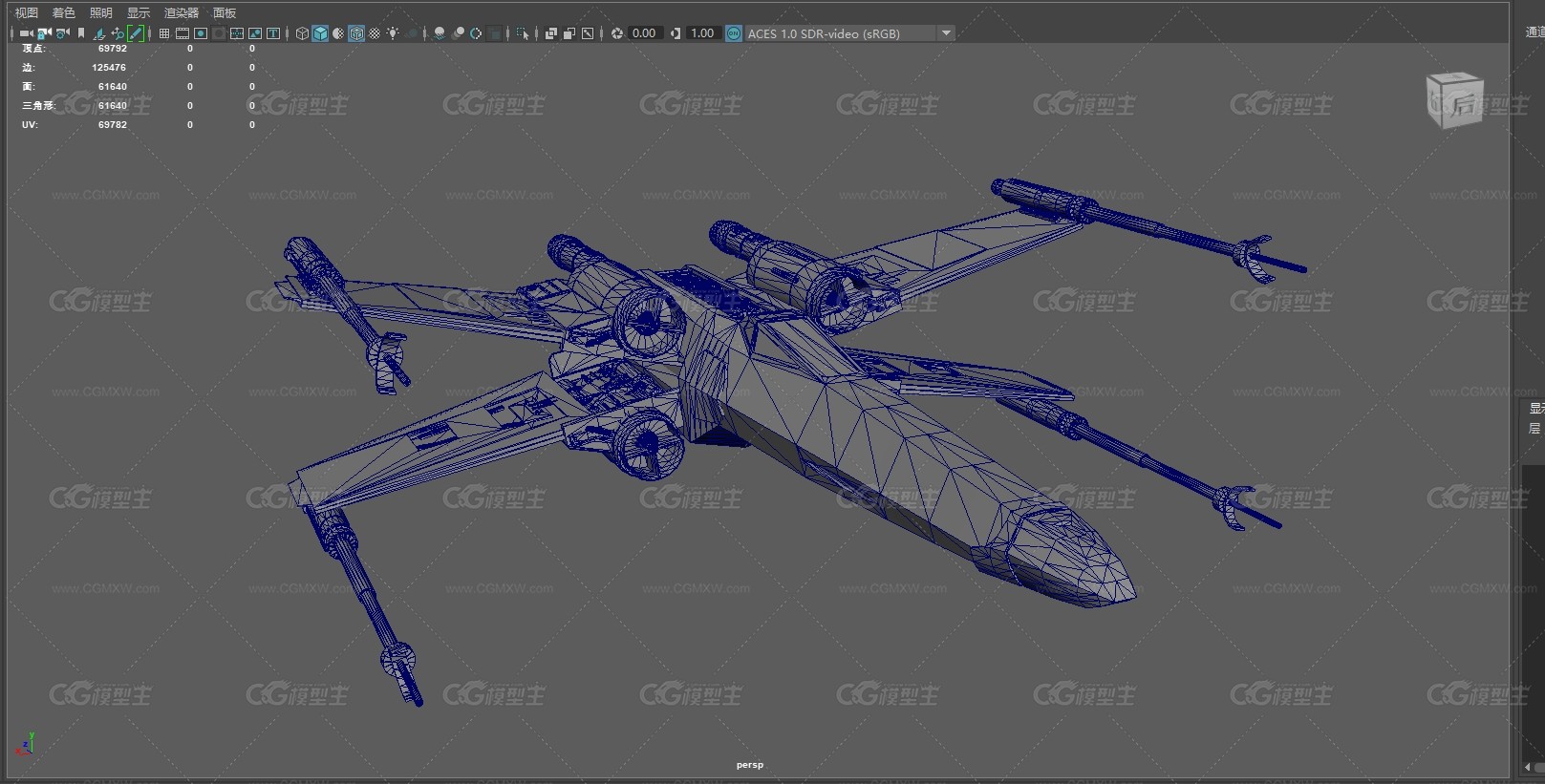The width and height of the screenshot is (1545, 784).
Task: Edit the exposure value 0.00
Action: pyautogui.click(x=645, y=33)
